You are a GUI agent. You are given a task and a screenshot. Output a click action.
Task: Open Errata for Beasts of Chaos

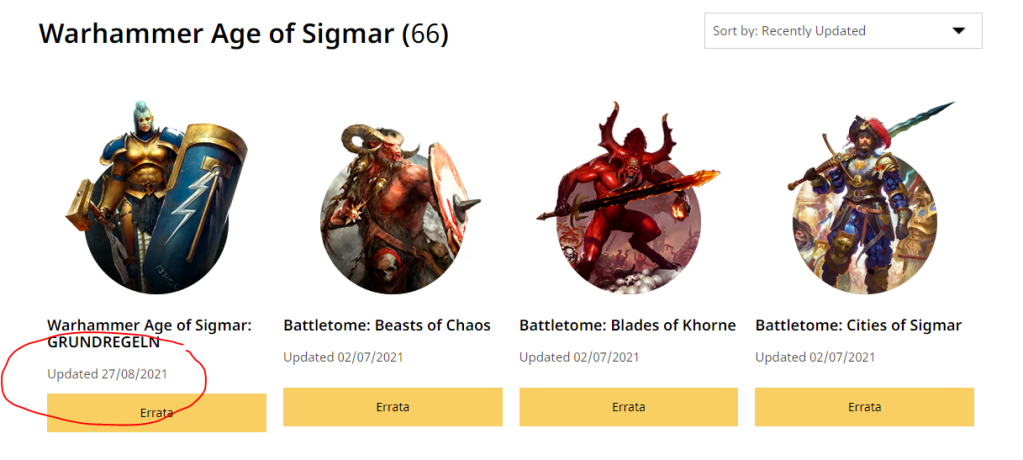coord(392,407)
